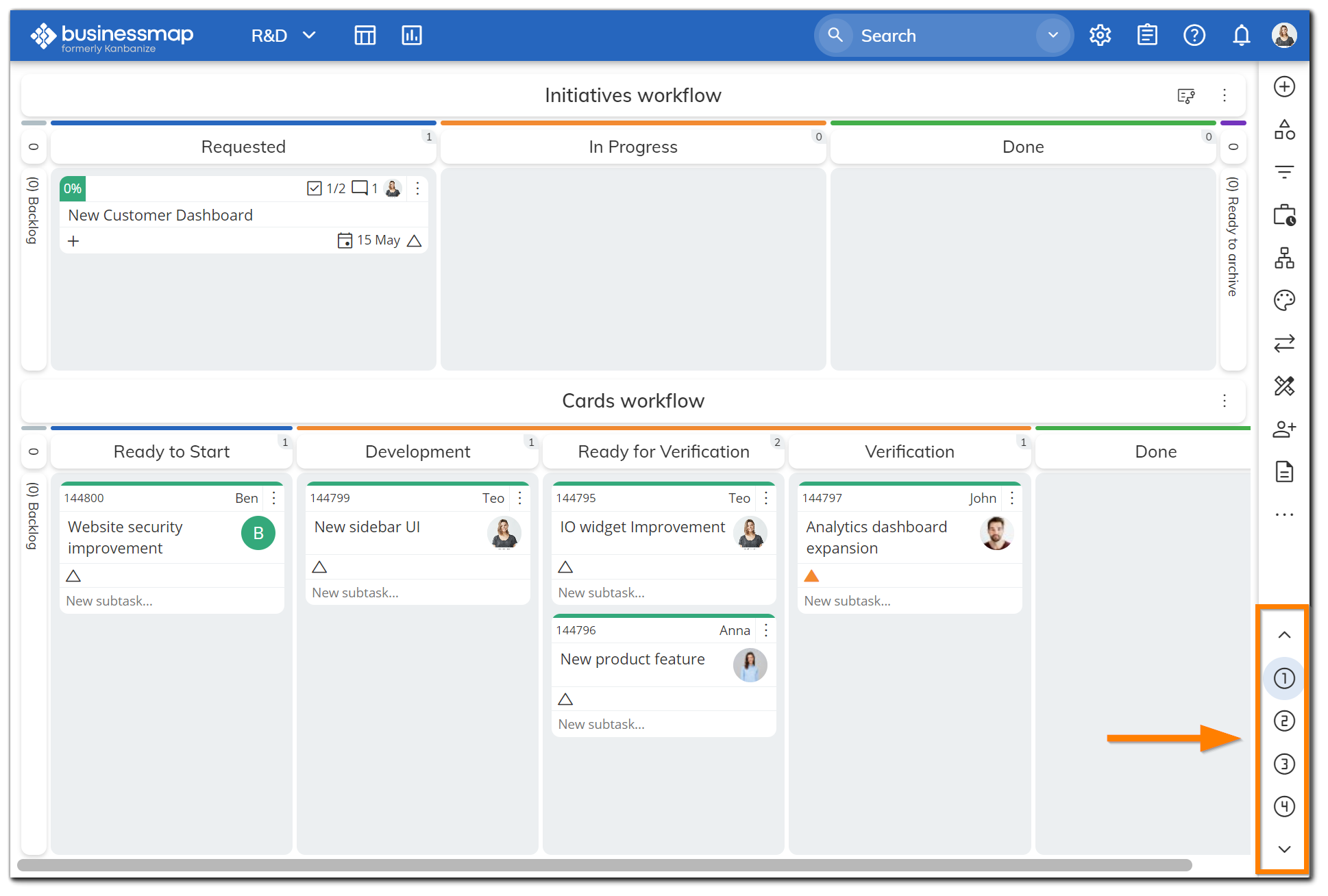Screen dimensions: 1328x896
Task: Click the subtasks checkbox icon showing 1/2
Action: [314, 188]
